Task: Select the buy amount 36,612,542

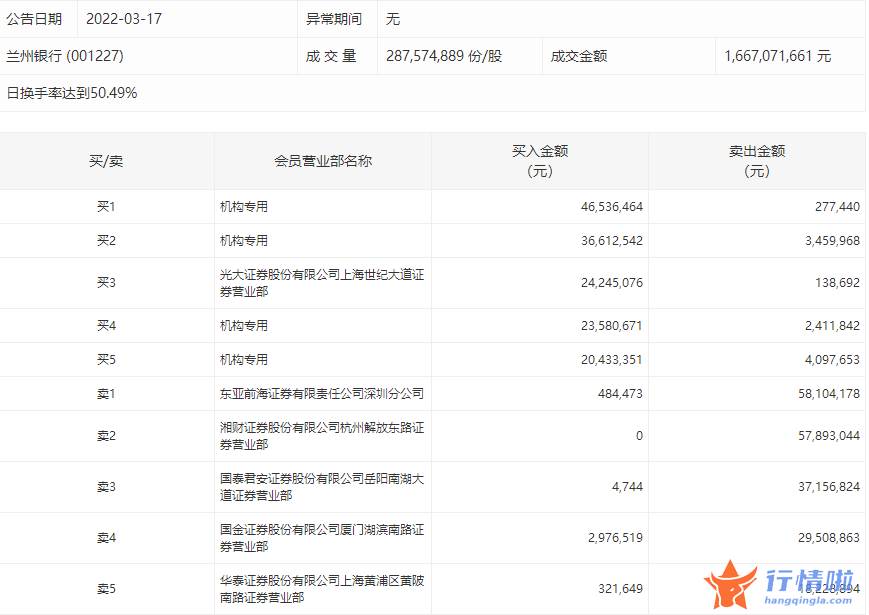Action: pyautogui.click(x=612, y=240)
